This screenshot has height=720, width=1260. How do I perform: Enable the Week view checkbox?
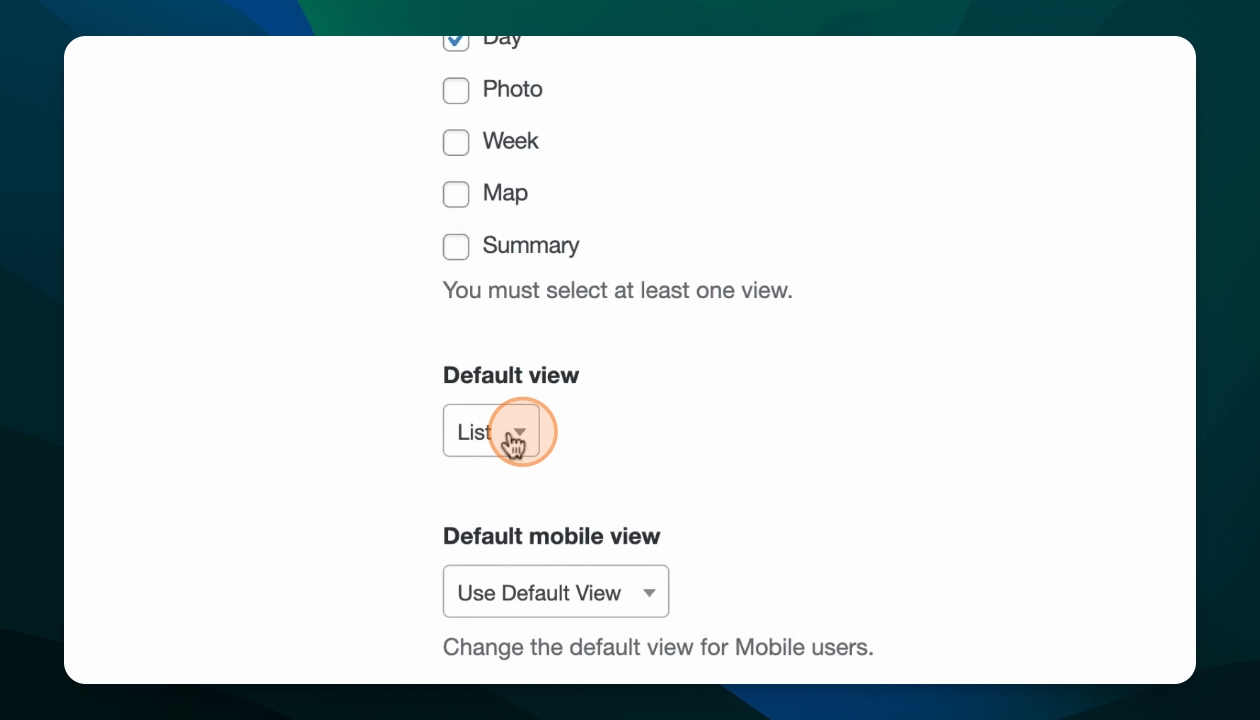coord(456,142)
